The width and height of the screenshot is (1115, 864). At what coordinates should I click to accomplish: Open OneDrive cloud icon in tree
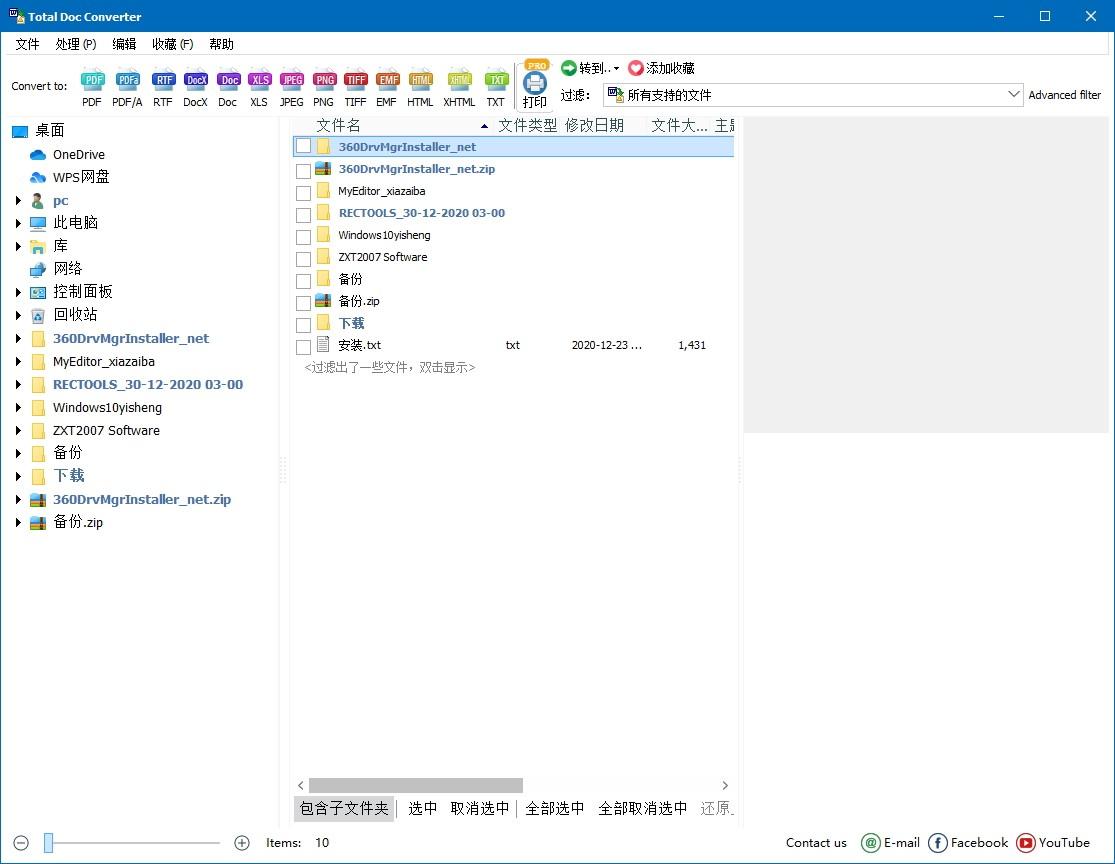38,154
